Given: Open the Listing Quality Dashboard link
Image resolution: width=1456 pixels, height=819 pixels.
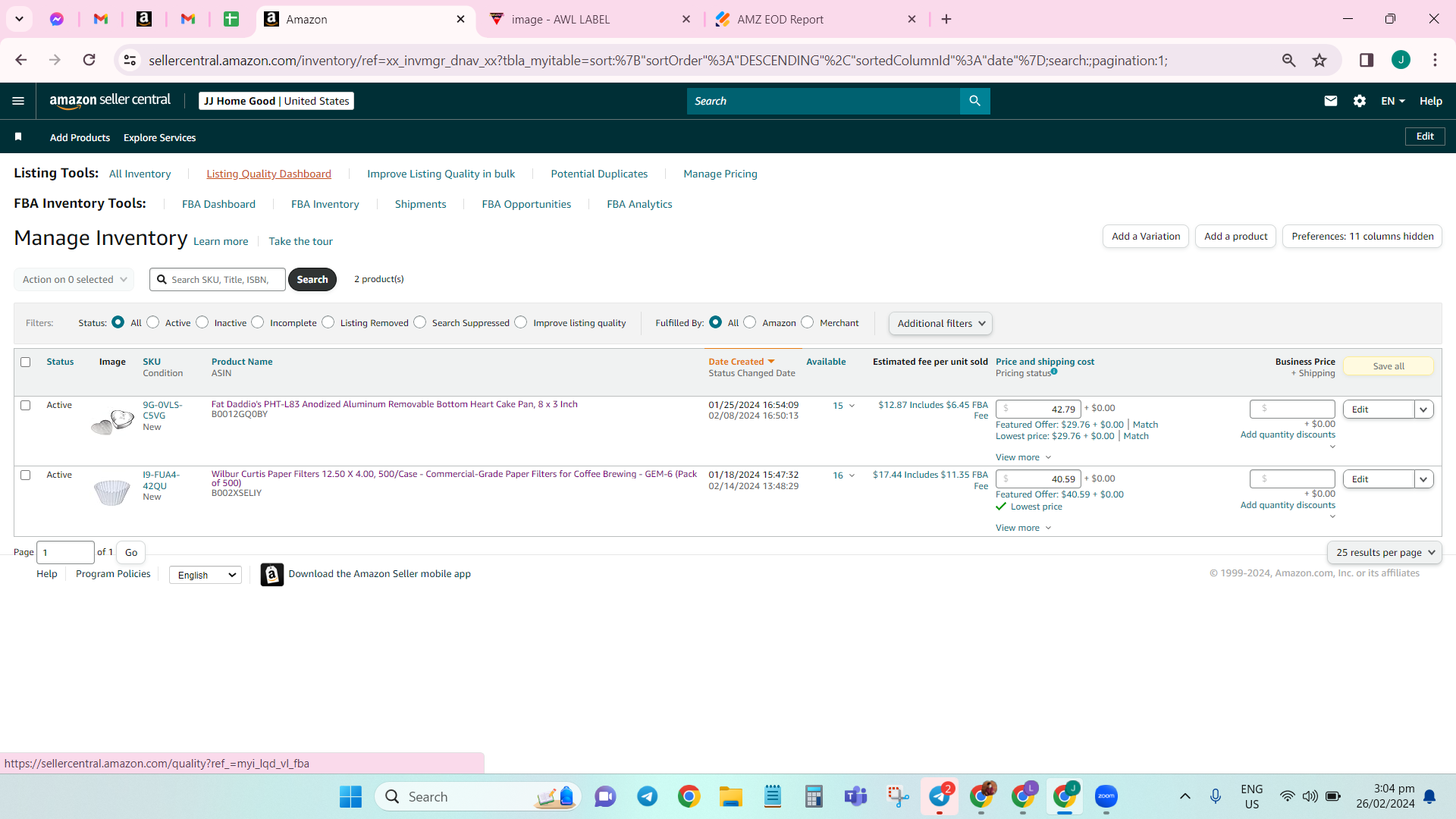Looking at the screenshot, I should [269, 174].
